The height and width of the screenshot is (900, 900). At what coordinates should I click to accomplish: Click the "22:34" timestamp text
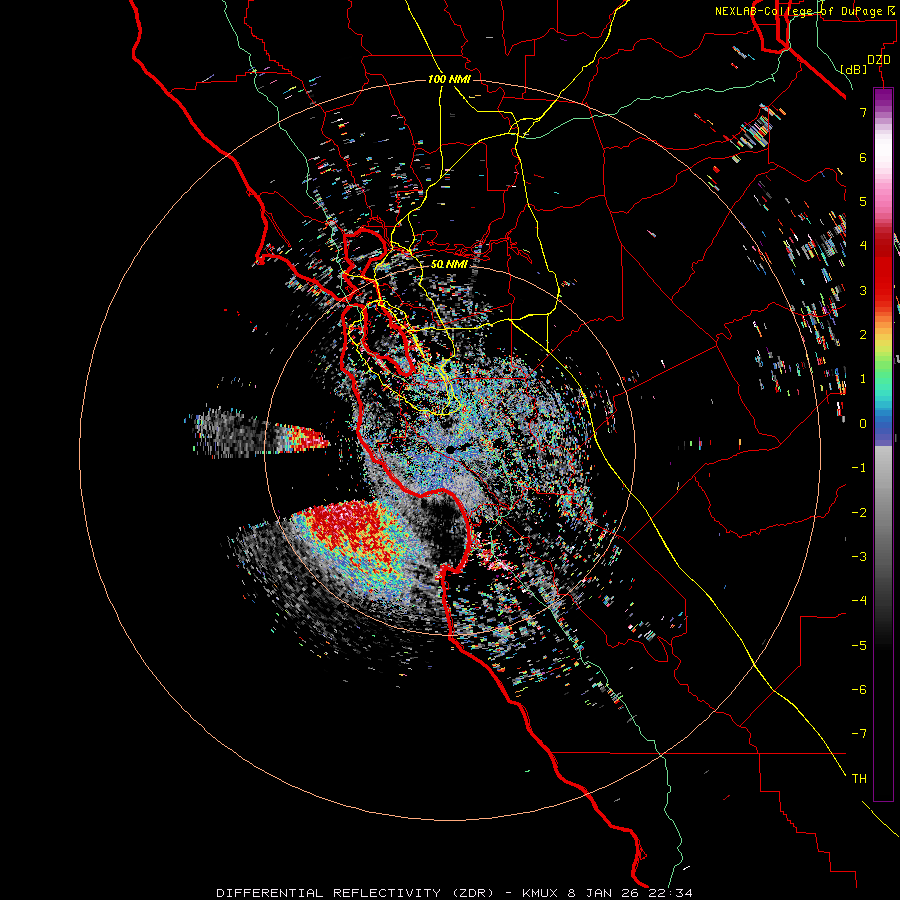click(x=670, y=893)
